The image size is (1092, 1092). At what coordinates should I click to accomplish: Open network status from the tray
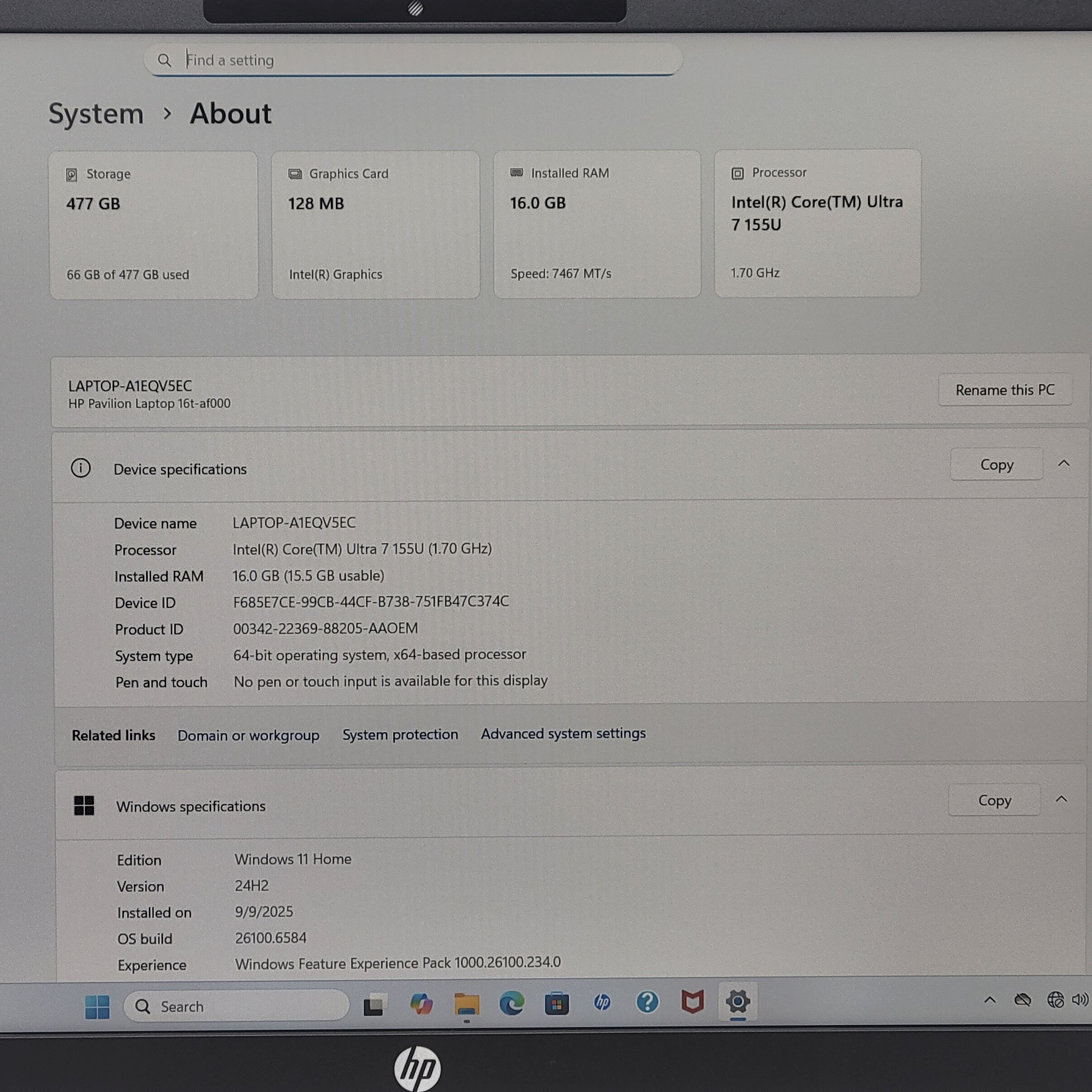(x=1055, y=1000)
